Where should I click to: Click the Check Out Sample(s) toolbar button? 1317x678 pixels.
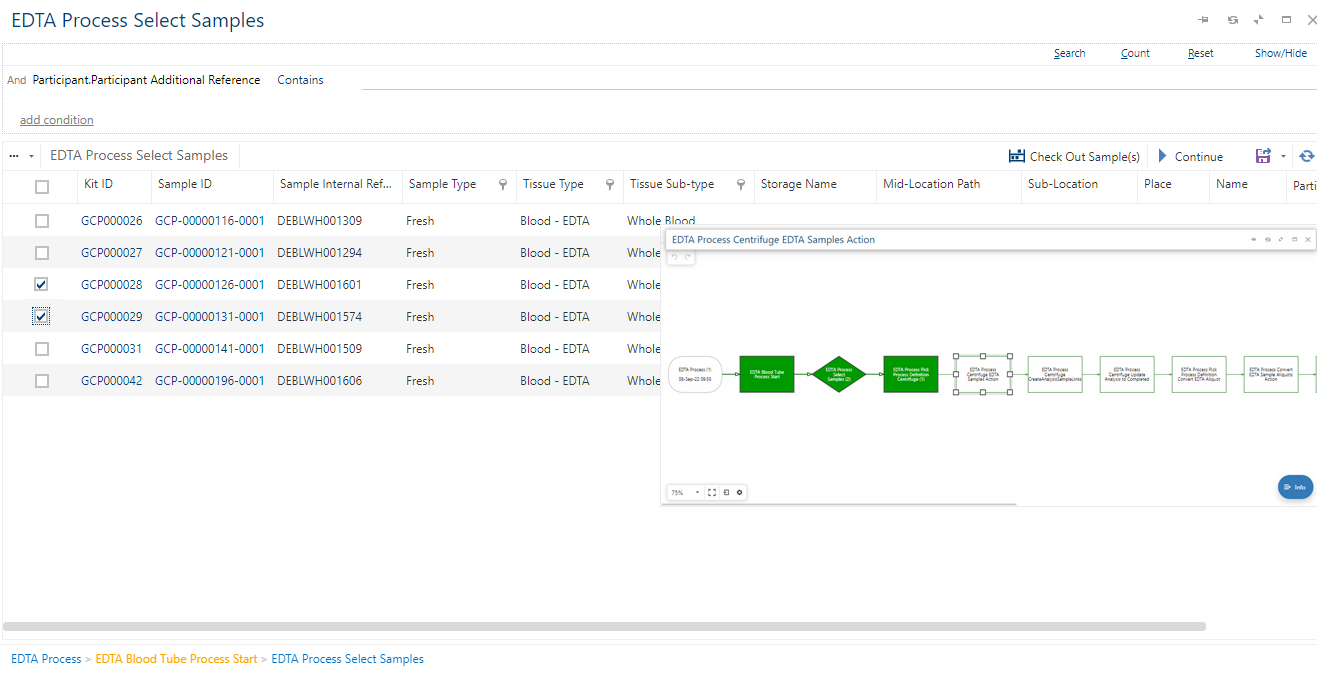point(1074,156)
